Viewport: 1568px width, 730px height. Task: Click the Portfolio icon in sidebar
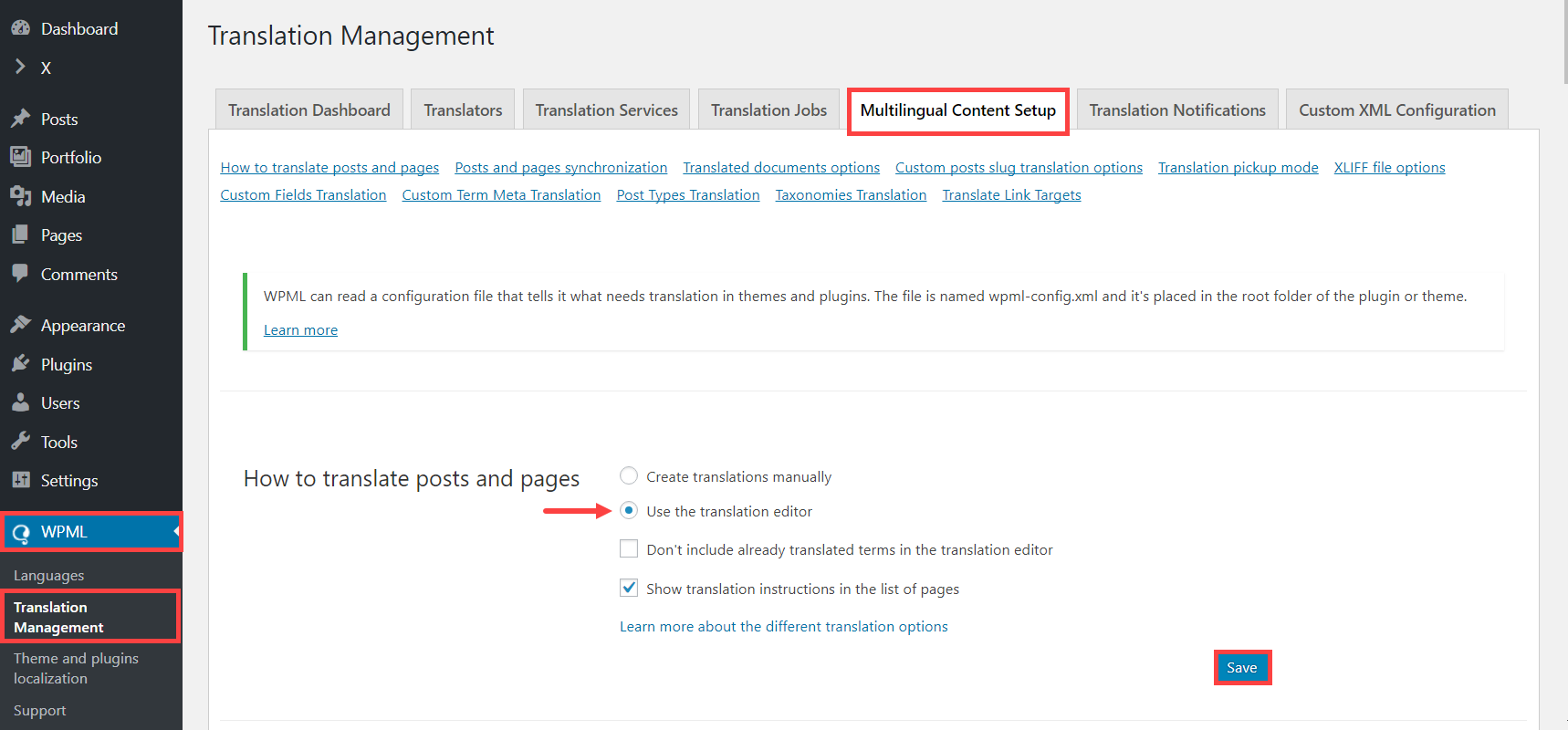pos(20,157)
